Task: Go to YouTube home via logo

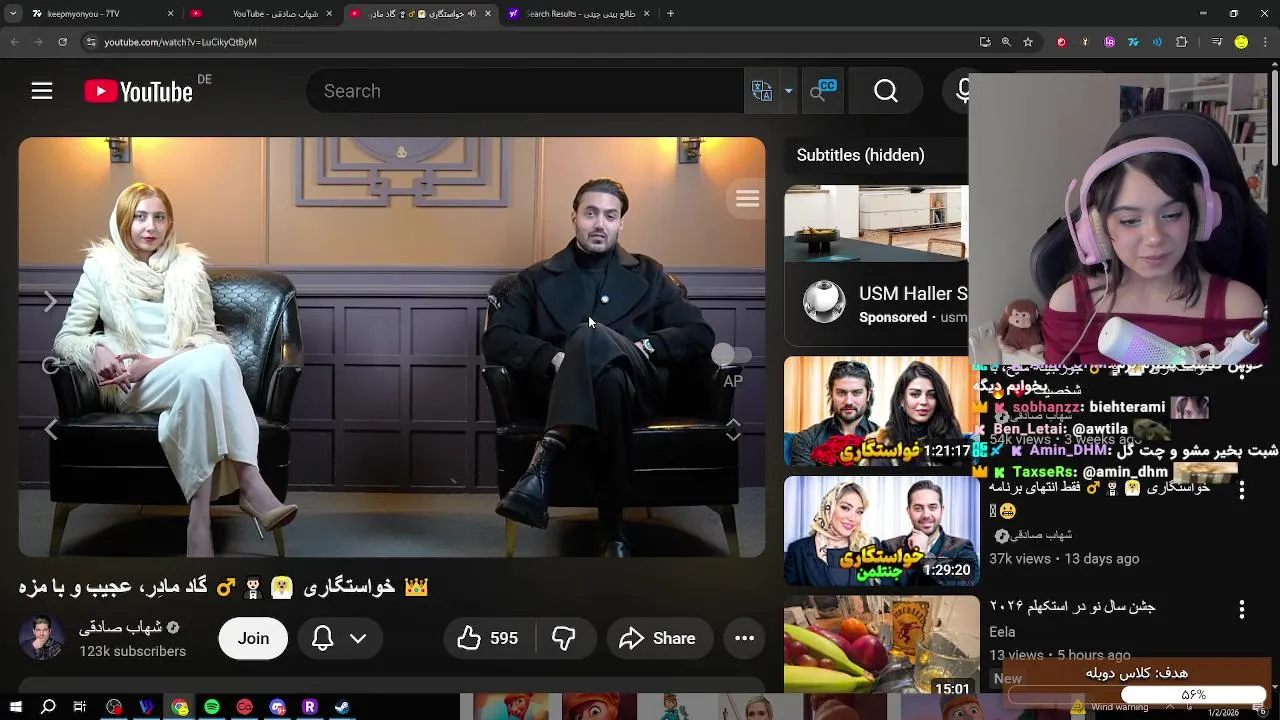Action: pos(138,91)
